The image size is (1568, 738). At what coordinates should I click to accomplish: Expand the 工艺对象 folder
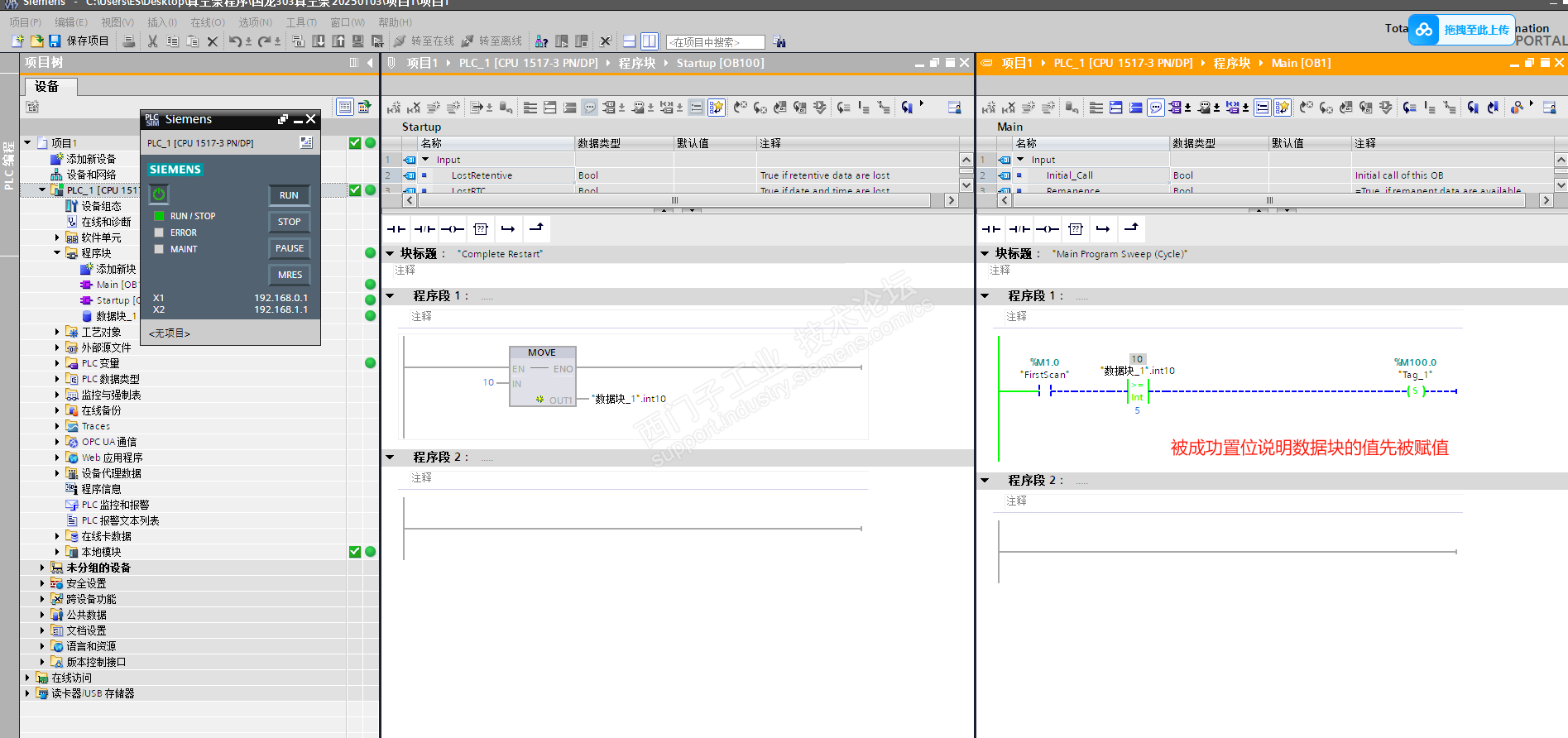click(57, 332)
